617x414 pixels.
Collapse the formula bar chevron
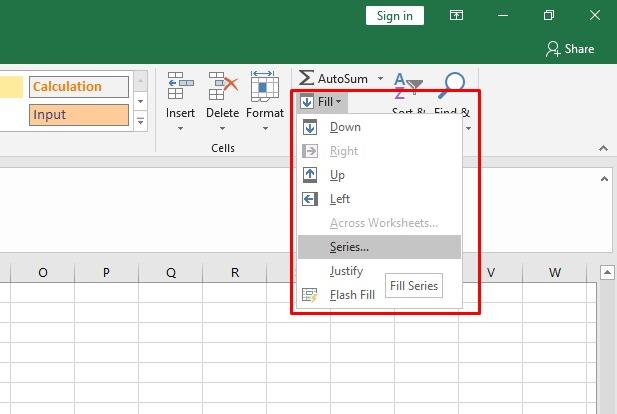click(x=604, y=179)
